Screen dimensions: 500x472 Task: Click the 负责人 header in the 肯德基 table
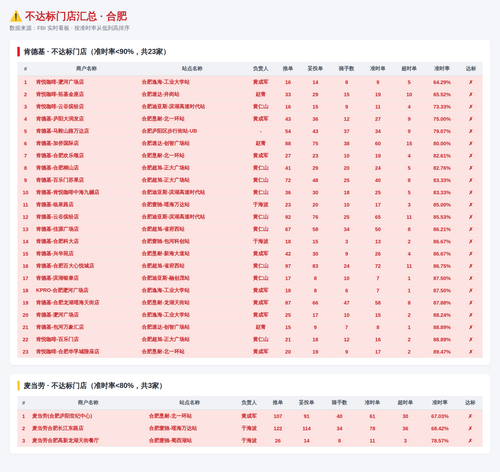260,69
